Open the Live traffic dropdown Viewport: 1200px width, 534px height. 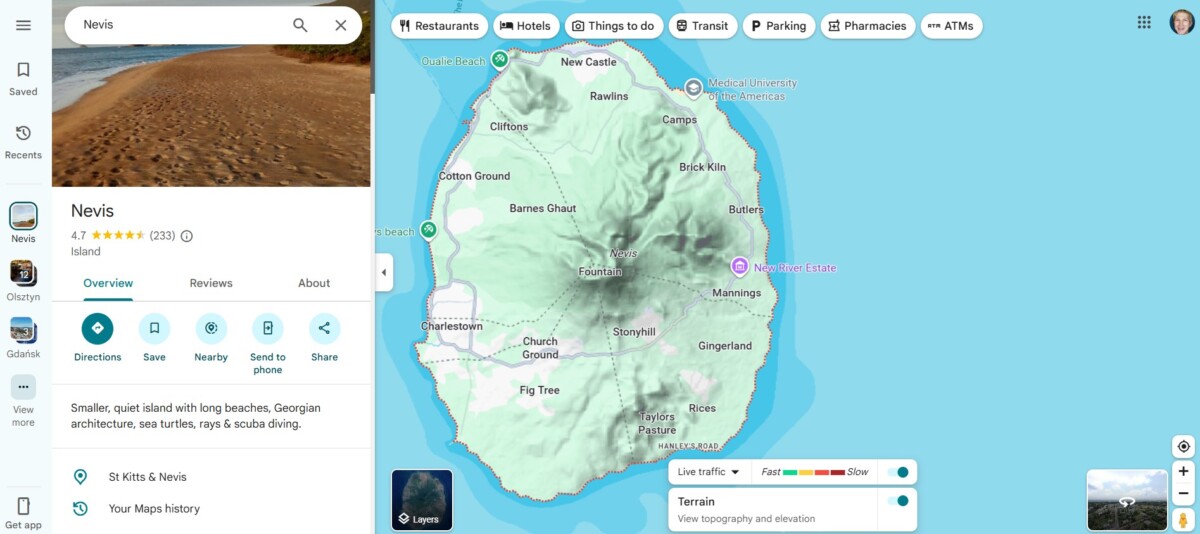(709, 472)
